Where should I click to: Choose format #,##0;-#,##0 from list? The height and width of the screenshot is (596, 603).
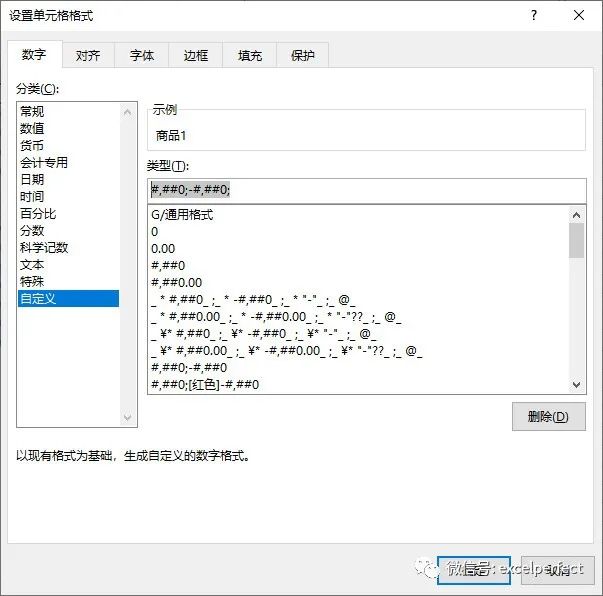(358, 368)
